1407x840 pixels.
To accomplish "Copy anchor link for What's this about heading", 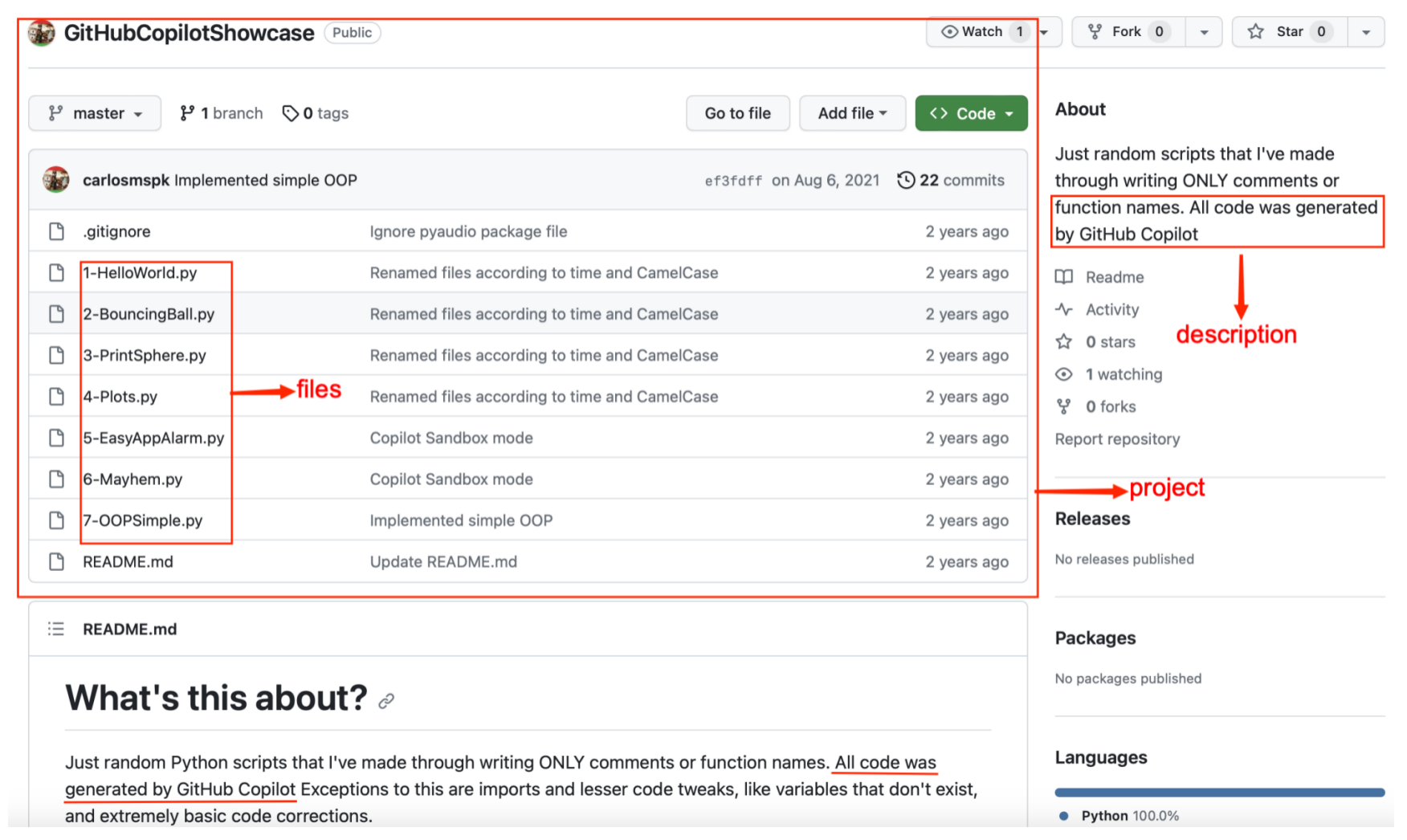I will tap(386, 701).
